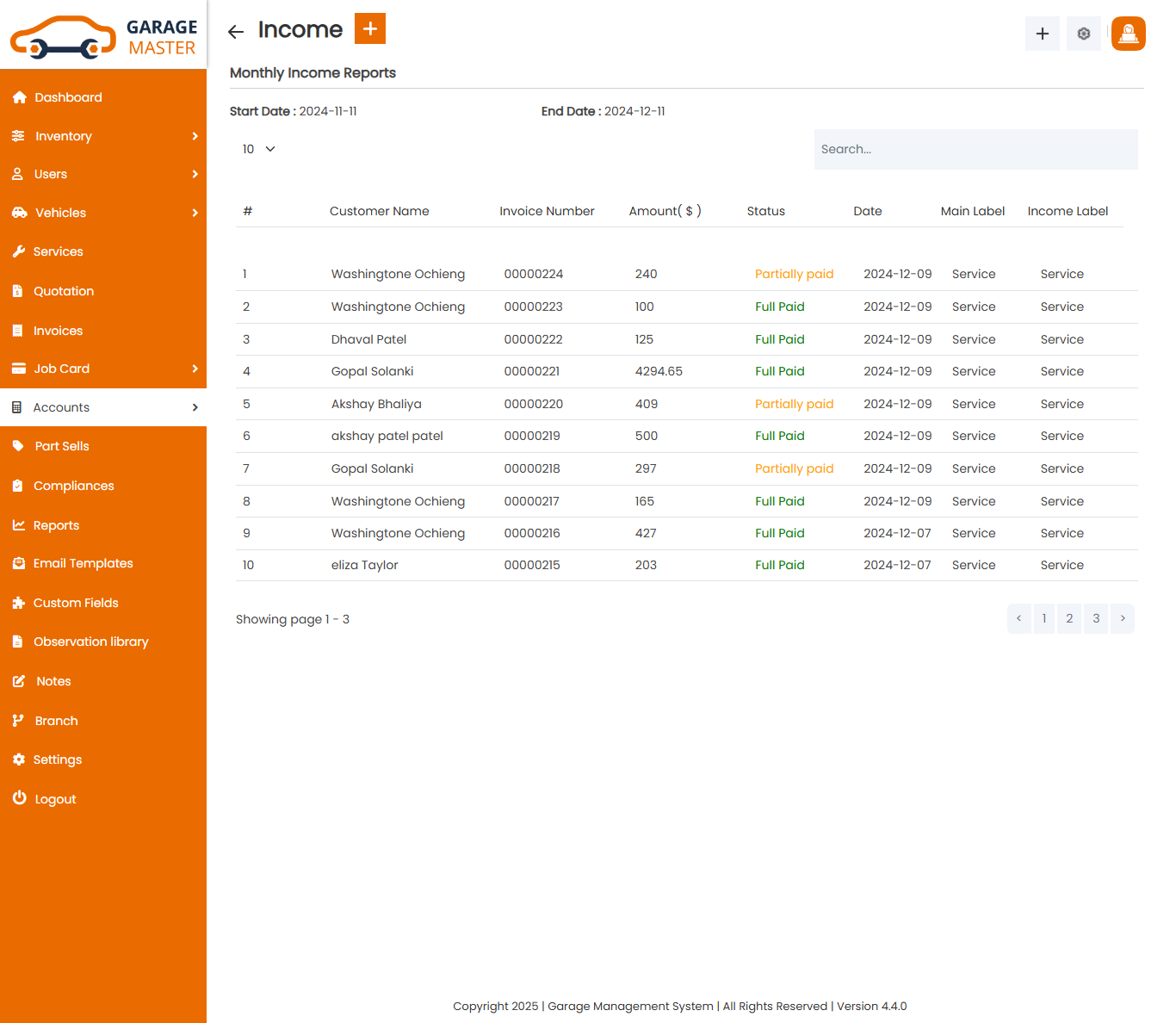The width and height of the screenshot is (1176, 1023).
Task: Click into the Search field
Action: (975, 149)
